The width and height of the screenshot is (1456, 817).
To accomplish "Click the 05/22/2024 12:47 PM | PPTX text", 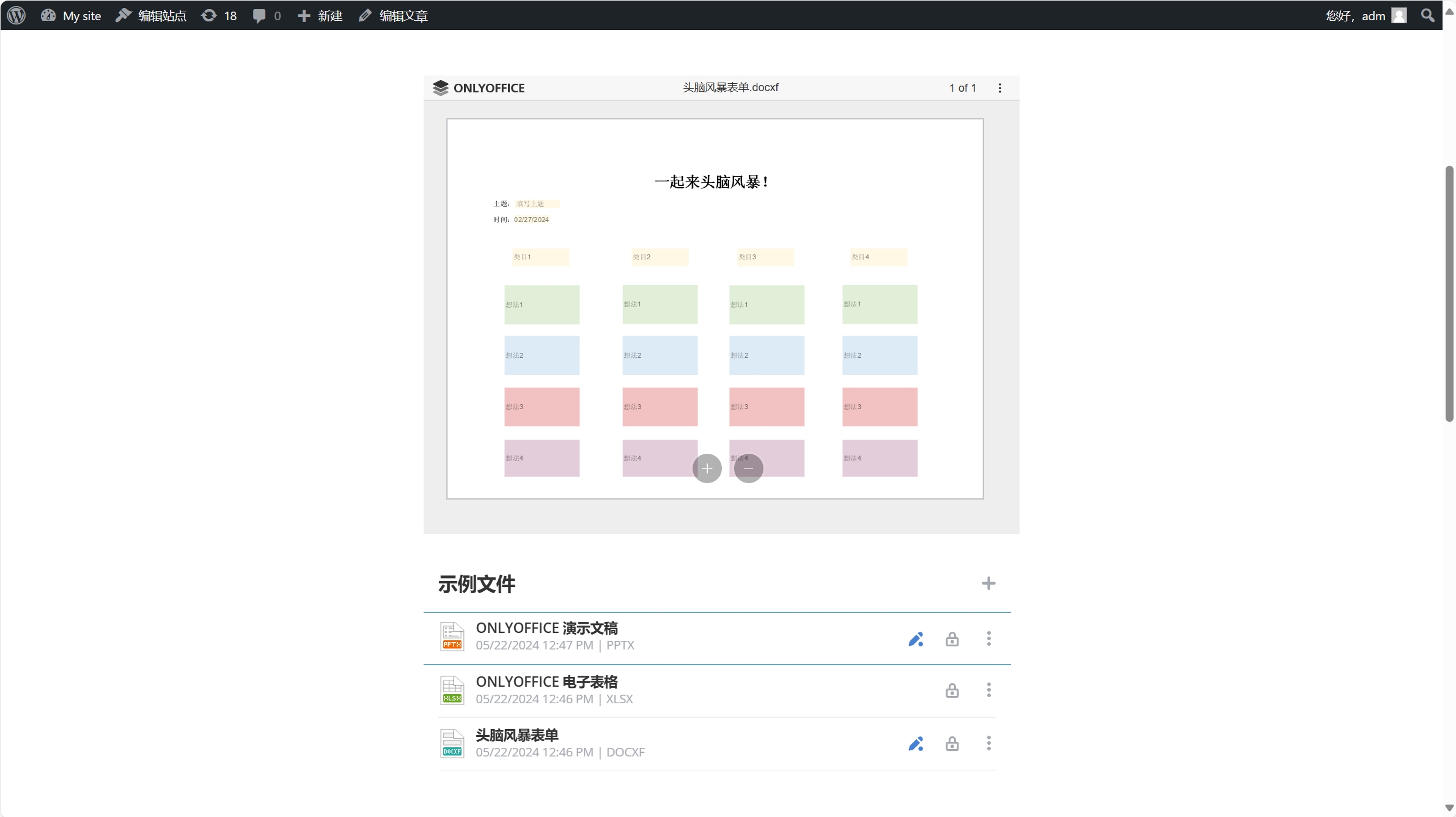I will (555, 645).
